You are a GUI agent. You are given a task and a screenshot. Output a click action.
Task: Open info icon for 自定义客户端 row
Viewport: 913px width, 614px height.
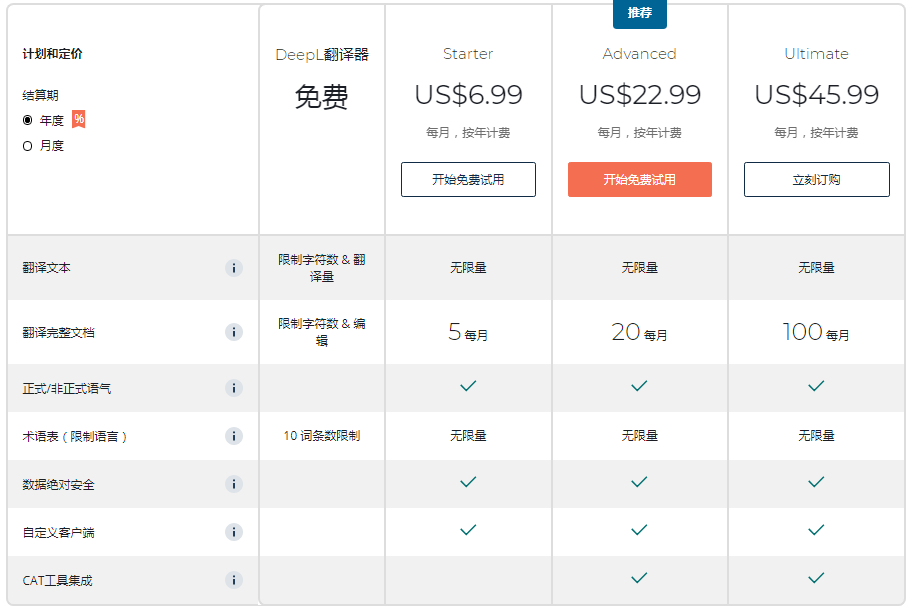(x=233, y=532)
